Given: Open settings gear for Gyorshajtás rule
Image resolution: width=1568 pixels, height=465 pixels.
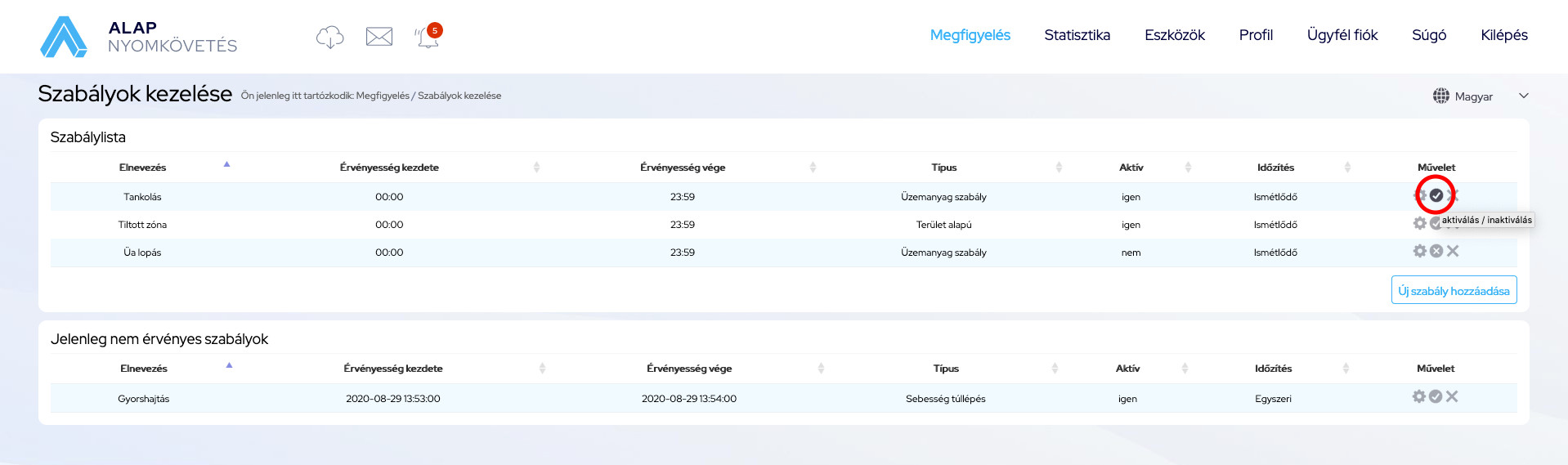Looking at the screenshot, I should click(1419, 396).
